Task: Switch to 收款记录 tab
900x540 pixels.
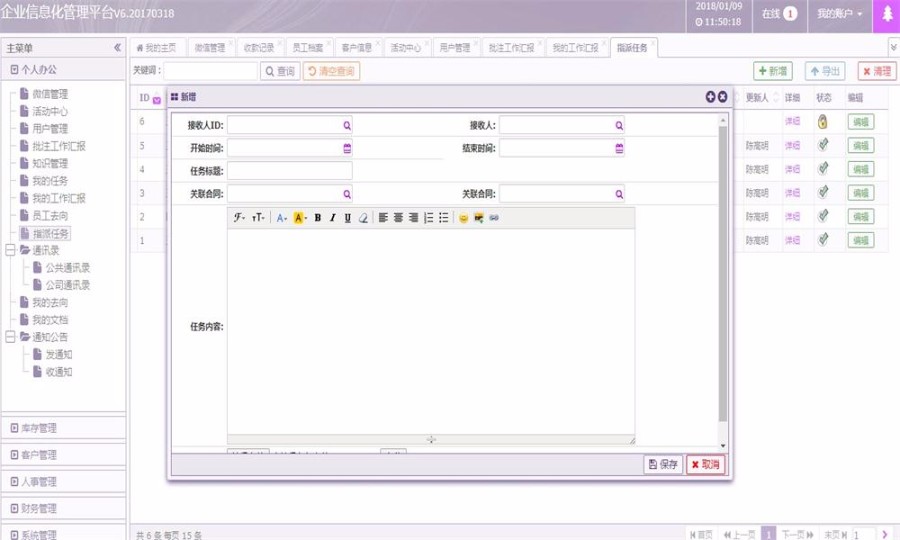Action: pos(259,48)
